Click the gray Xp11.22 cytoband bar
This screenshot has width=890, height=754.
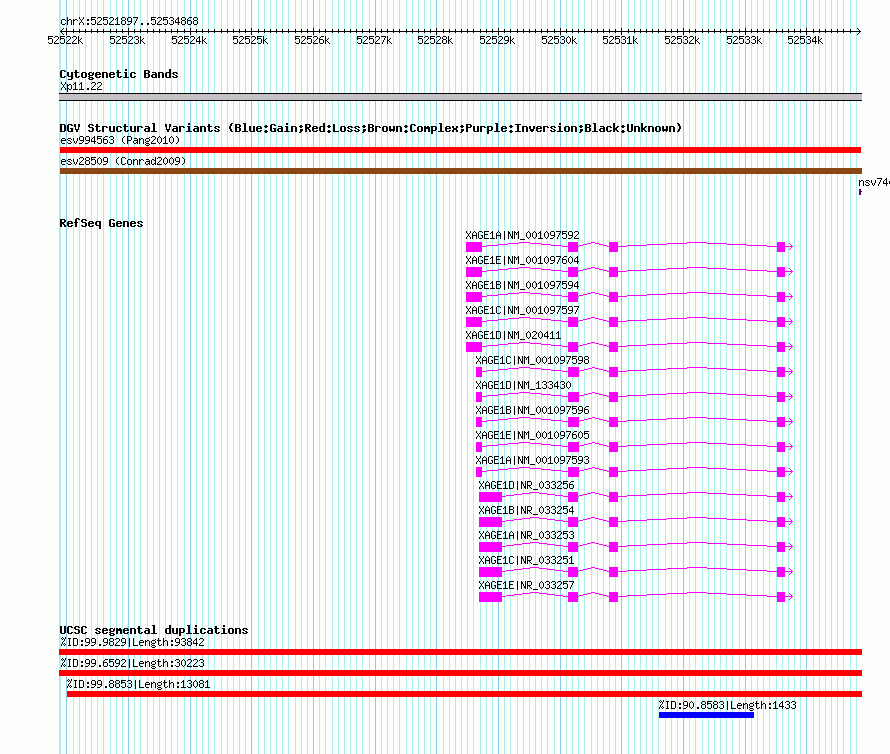[x=460, y=97]
